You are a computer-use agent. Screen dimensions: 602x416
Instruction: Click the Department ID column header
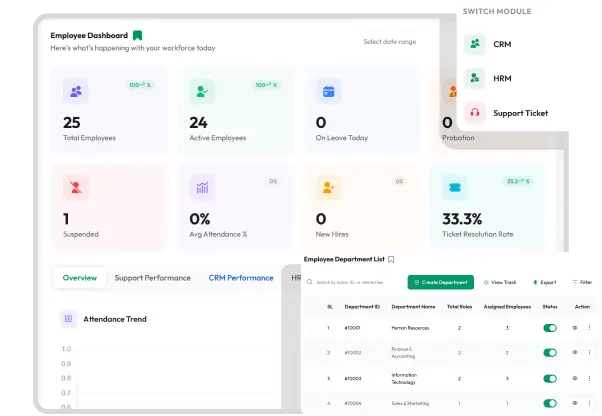pos(362,307)
